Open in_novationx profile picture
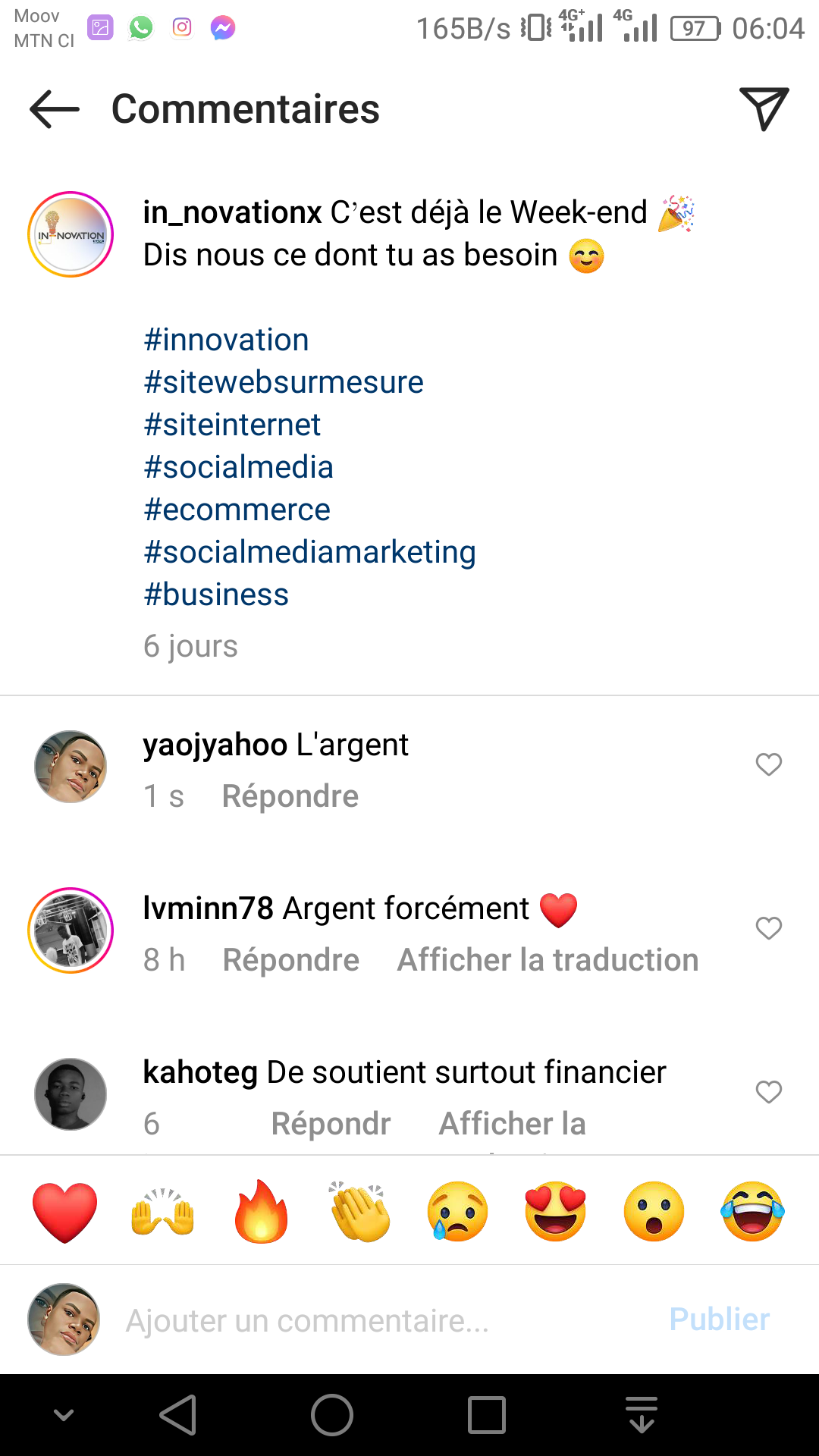The width and height of the screenshot is (819, 1456). point(71,234)
